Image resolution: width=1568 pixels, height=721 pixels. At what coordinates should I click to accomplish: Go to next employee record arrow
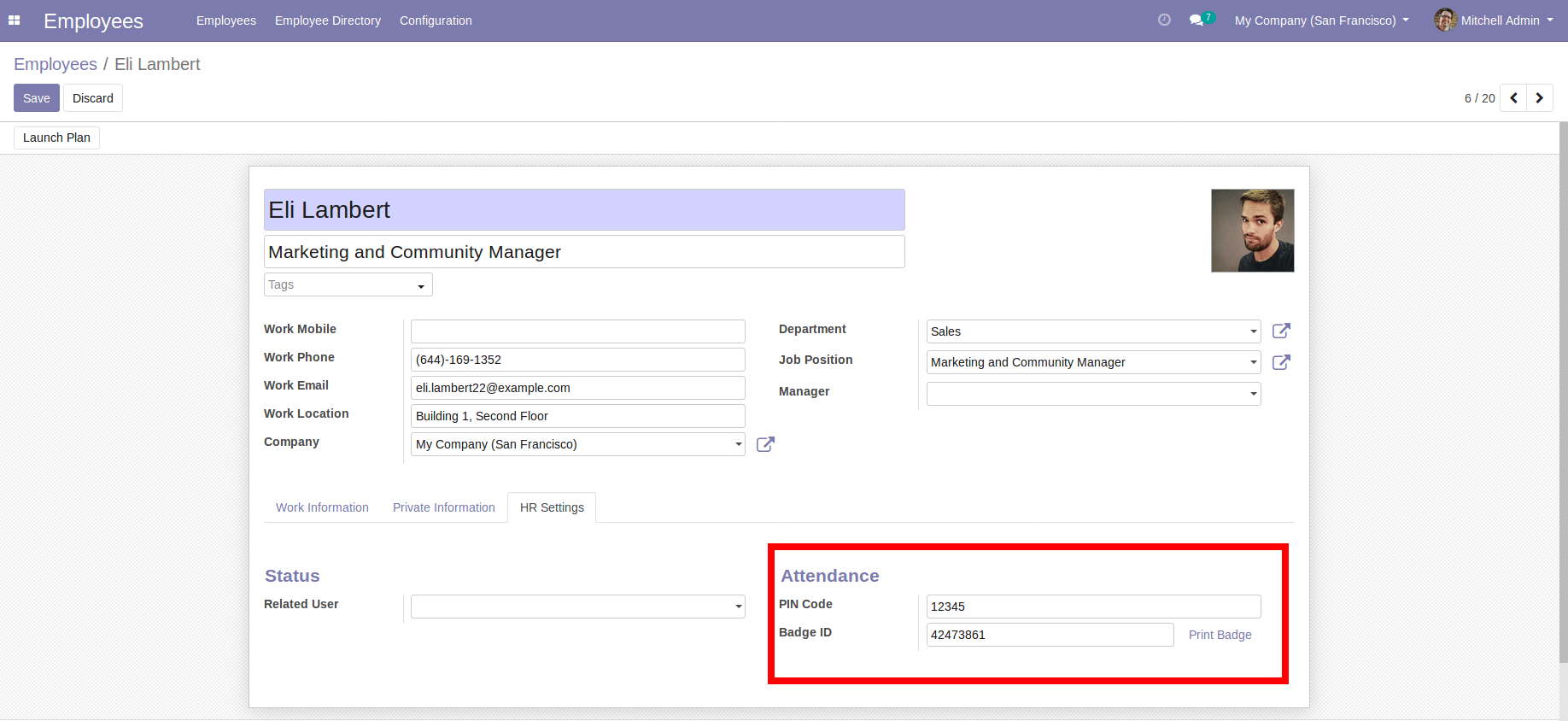[x=1539, y=98]
